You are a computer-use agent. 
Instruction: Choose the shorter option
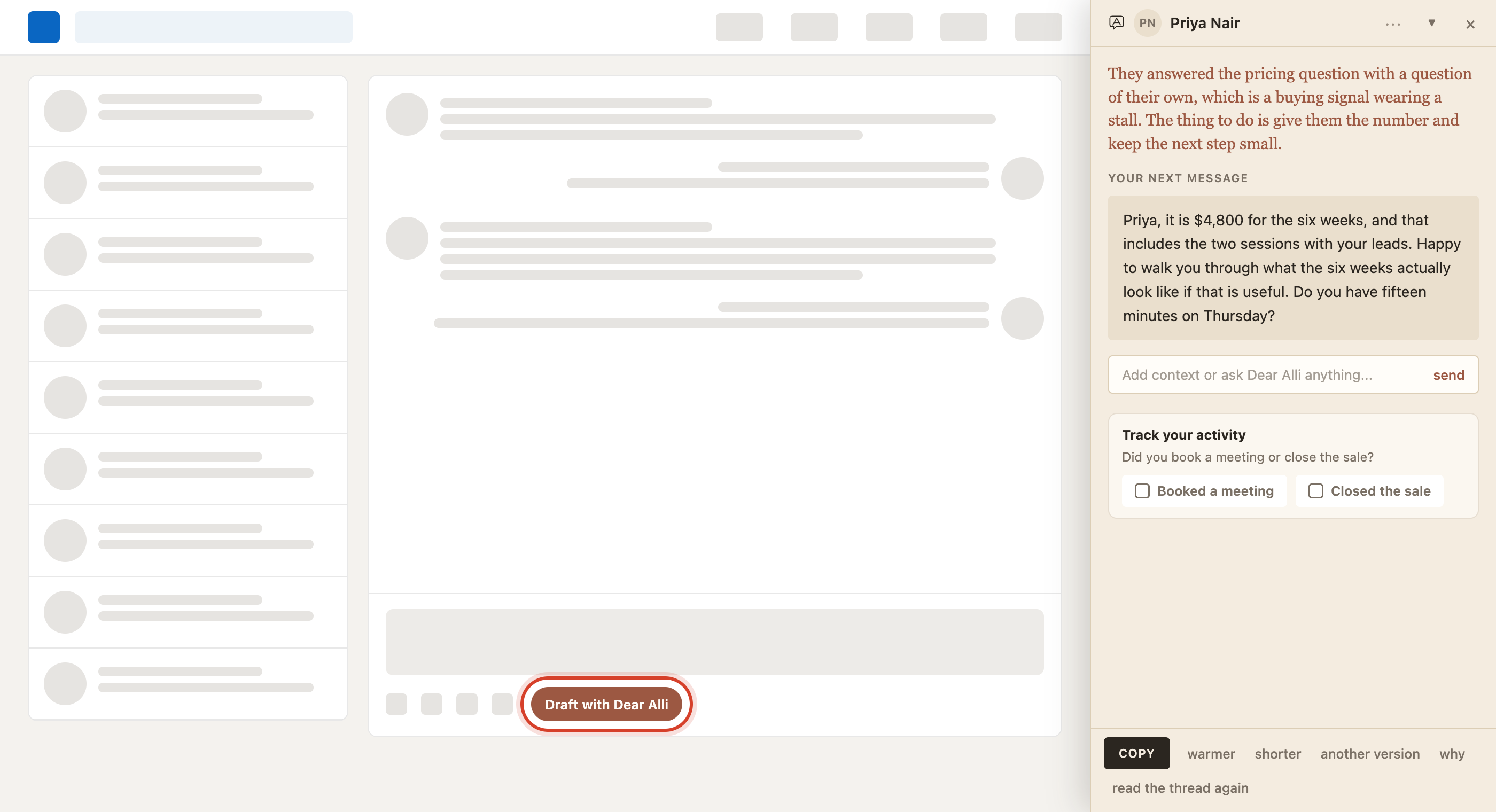tap(1277, 753)
